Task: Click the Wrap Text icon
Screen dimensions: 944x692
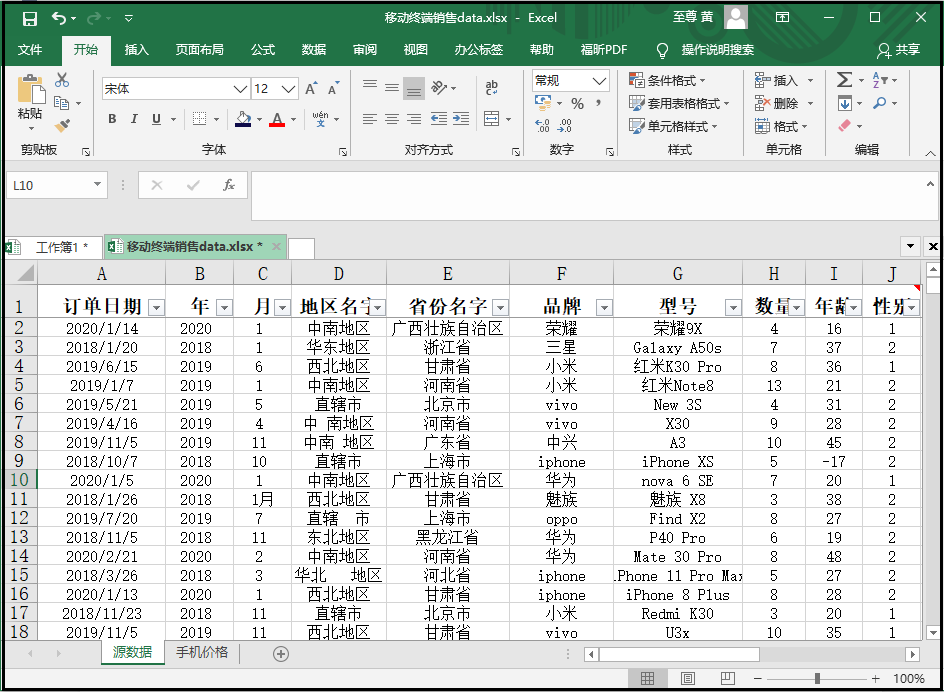Action: tap(492, 88)
